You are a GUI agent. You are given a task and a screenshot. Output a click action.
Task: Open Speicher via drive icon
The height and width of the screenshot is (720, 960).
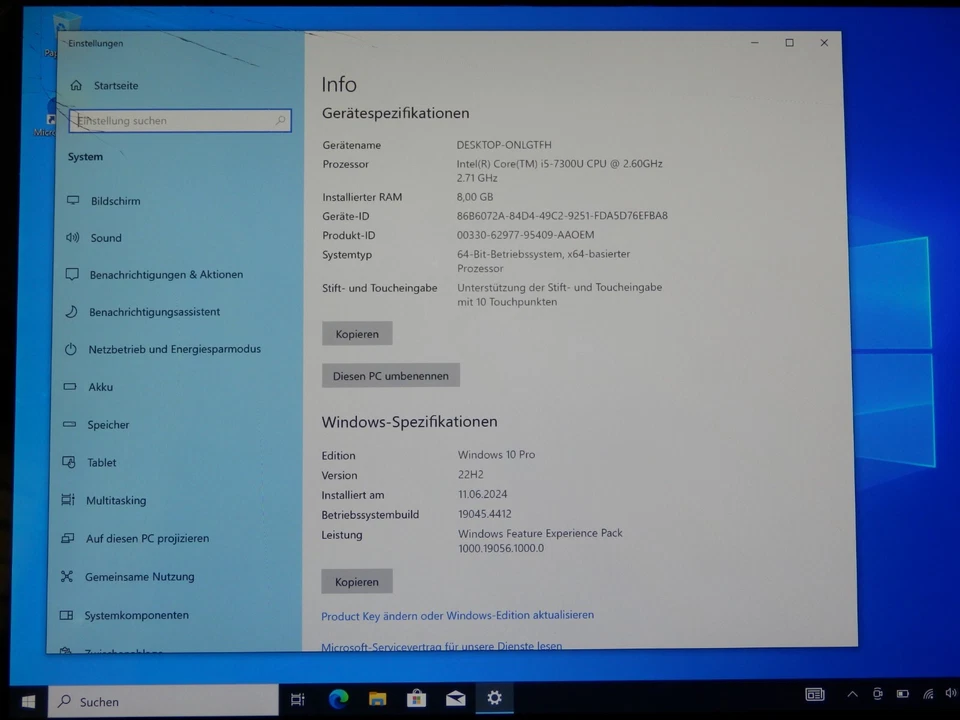tap(72, 425)
